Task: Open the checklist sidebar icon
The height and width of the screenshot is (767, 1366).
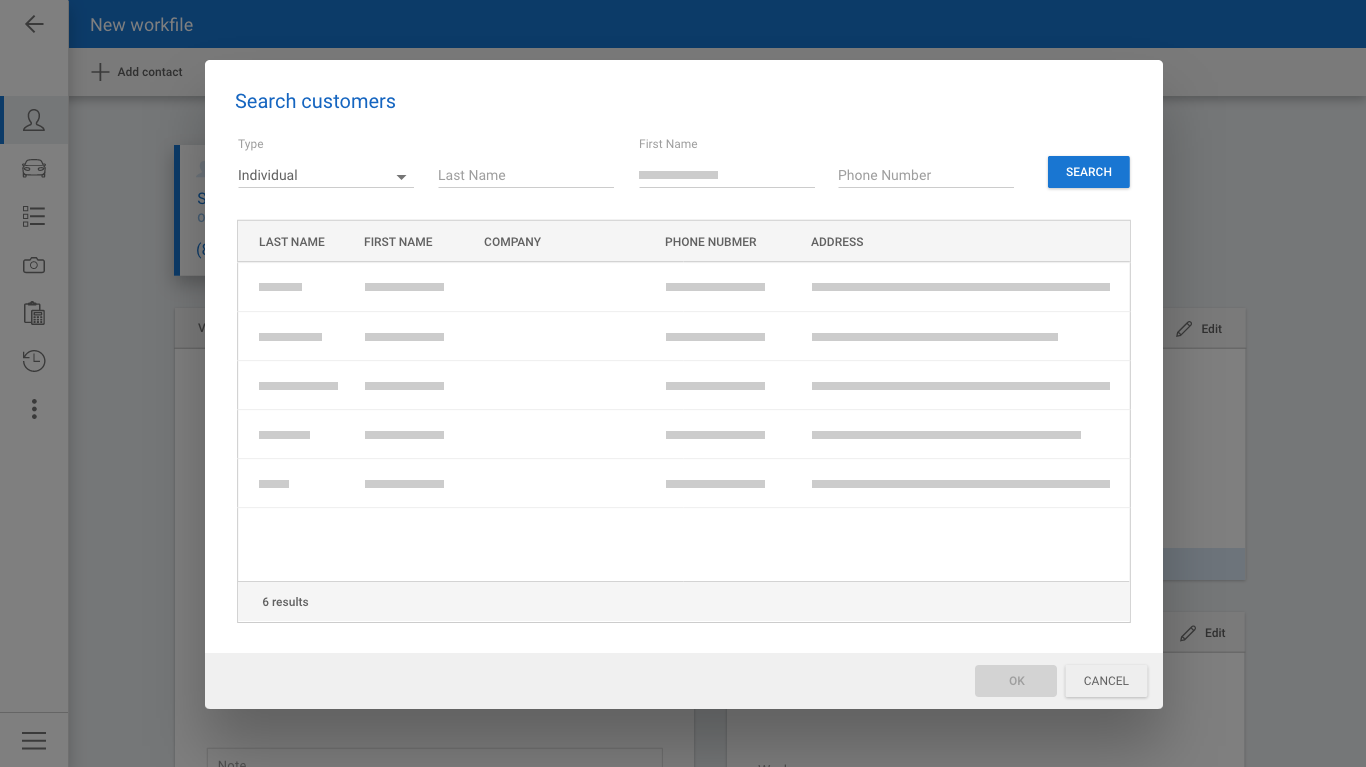Action: click(34, 216)
